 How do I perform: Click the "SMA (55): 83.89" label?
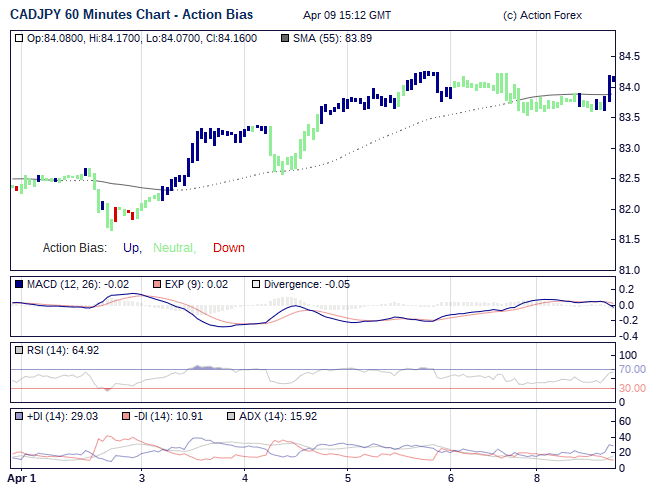click(x=332, y=39)
